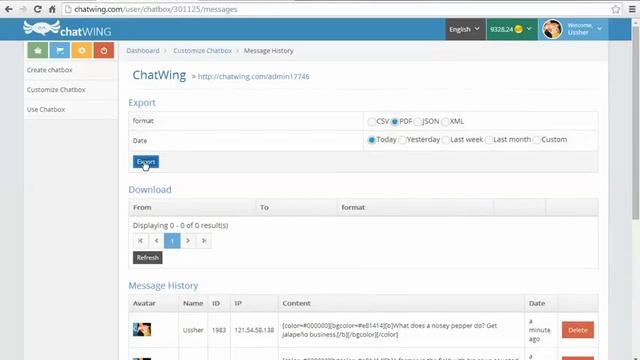This screenshot has height=360, width=640.
Task: Choose Yesterday date range
Action: tap(402, 140)
